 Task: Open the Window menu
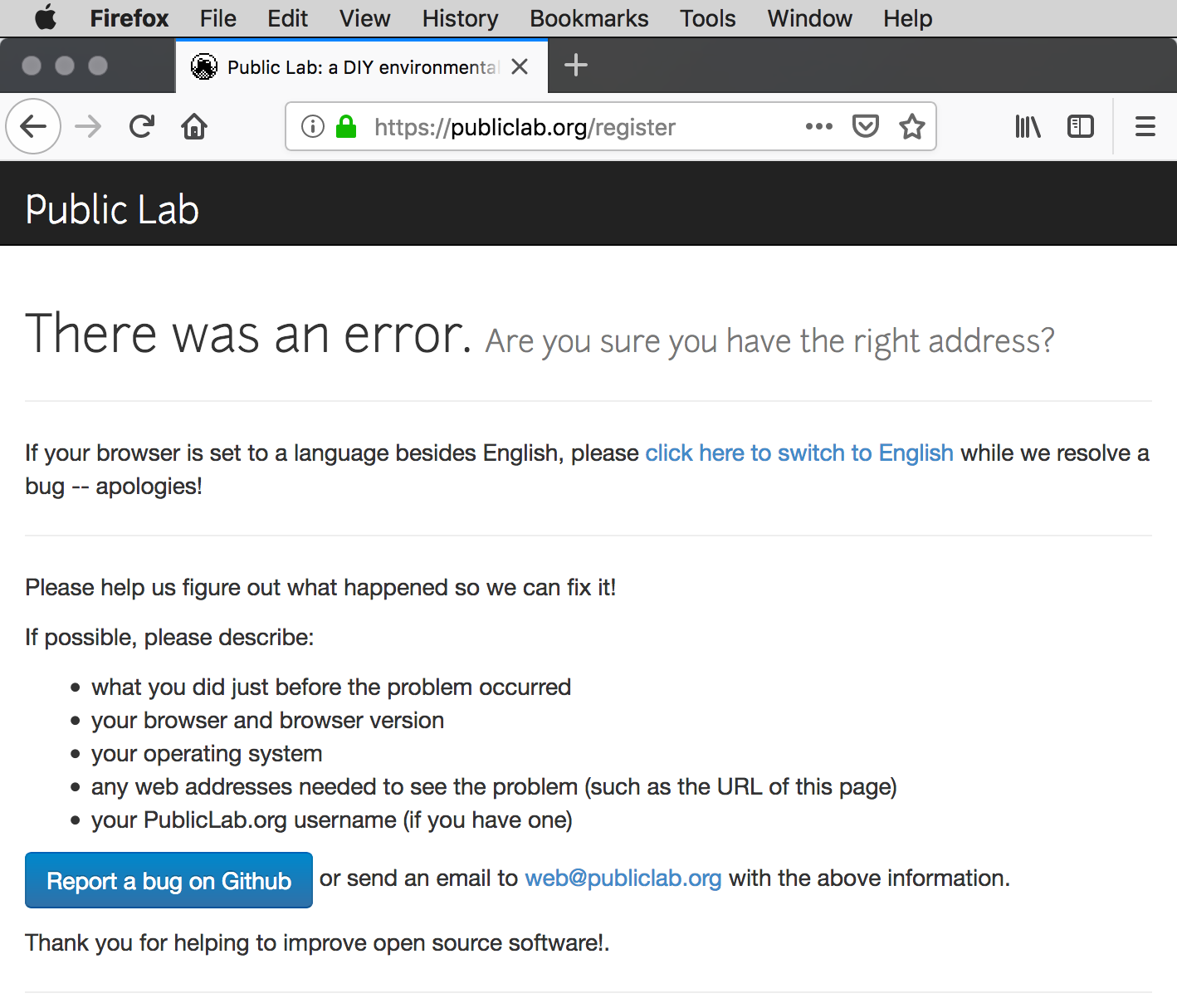pyautogui.click(x=810, y=18)
